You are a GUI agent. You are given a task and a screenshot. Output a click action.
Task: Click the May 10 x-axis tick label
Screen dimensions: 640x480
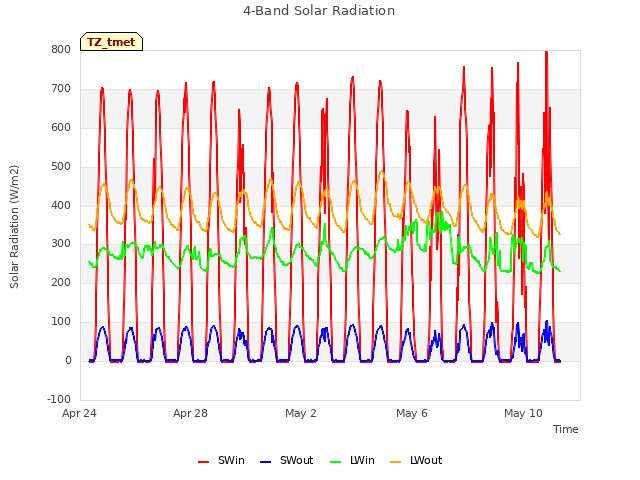523,413
